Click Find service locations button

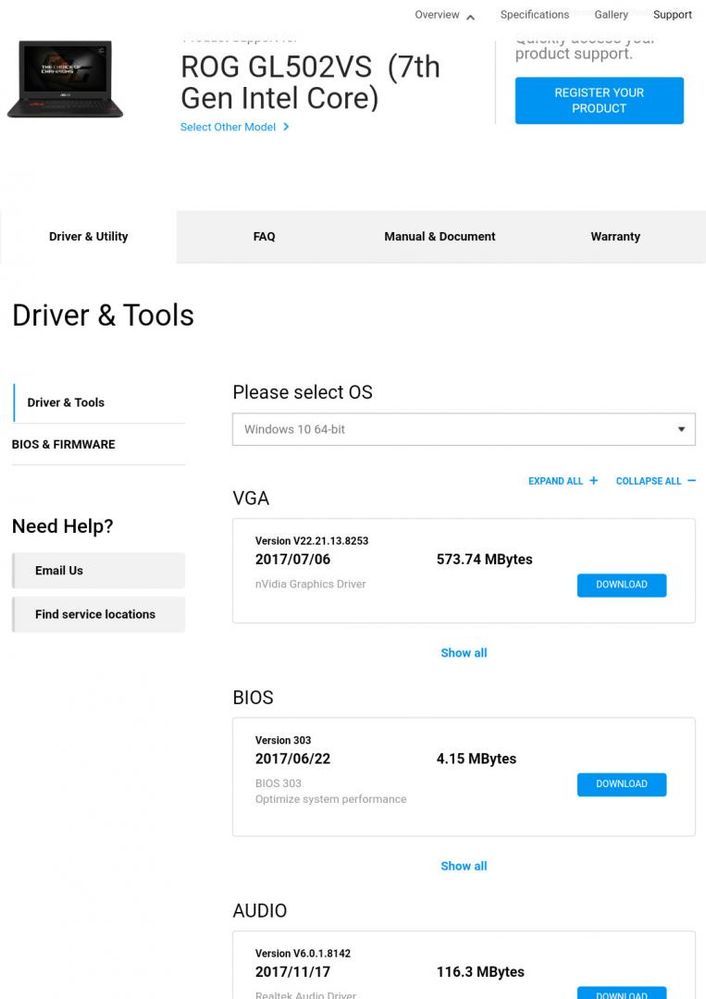(x=99, y=614)
